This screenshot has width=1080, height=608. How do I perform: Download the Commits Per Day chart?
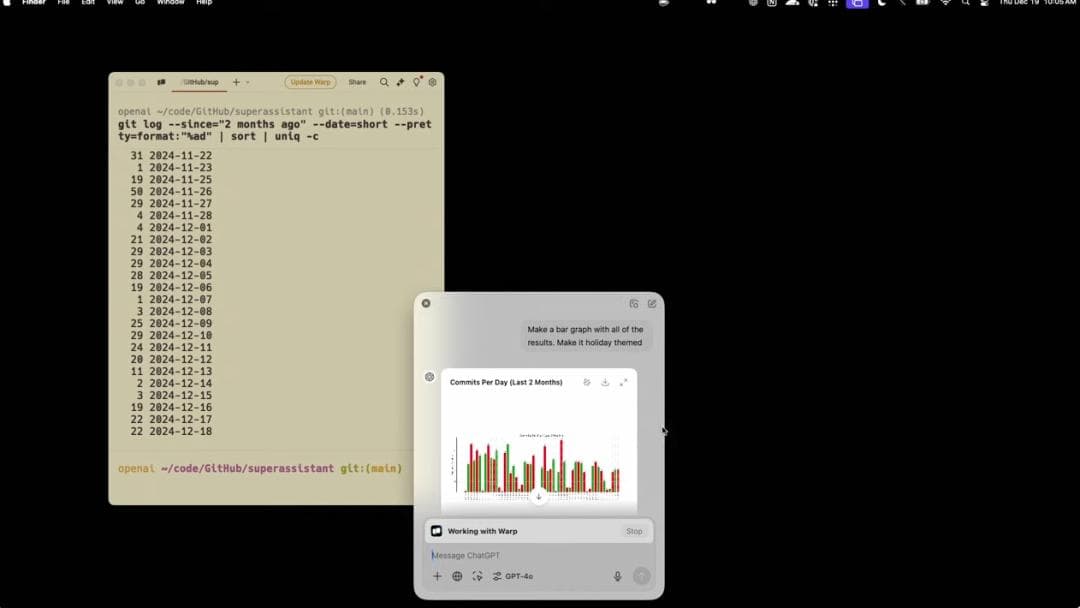pos(605,382)
